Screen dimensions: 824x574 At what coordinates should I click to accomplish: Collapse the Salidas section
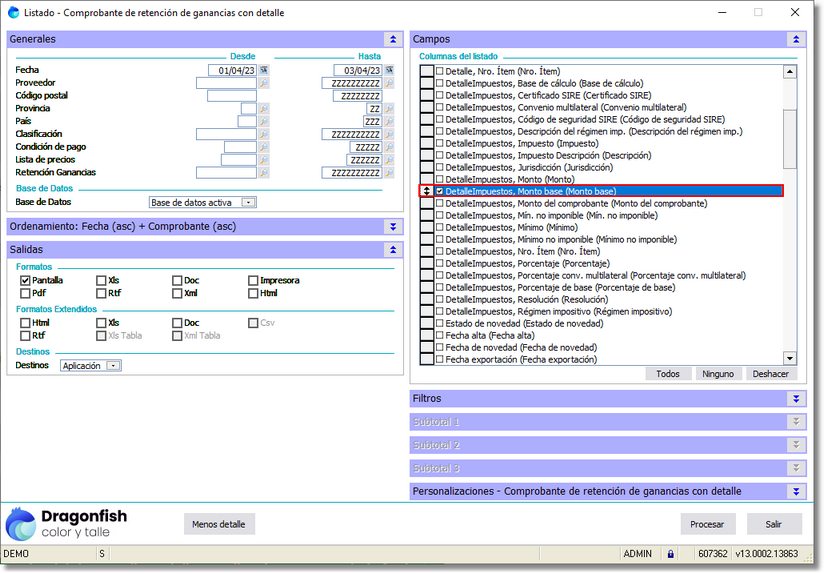tap(393, 250)
